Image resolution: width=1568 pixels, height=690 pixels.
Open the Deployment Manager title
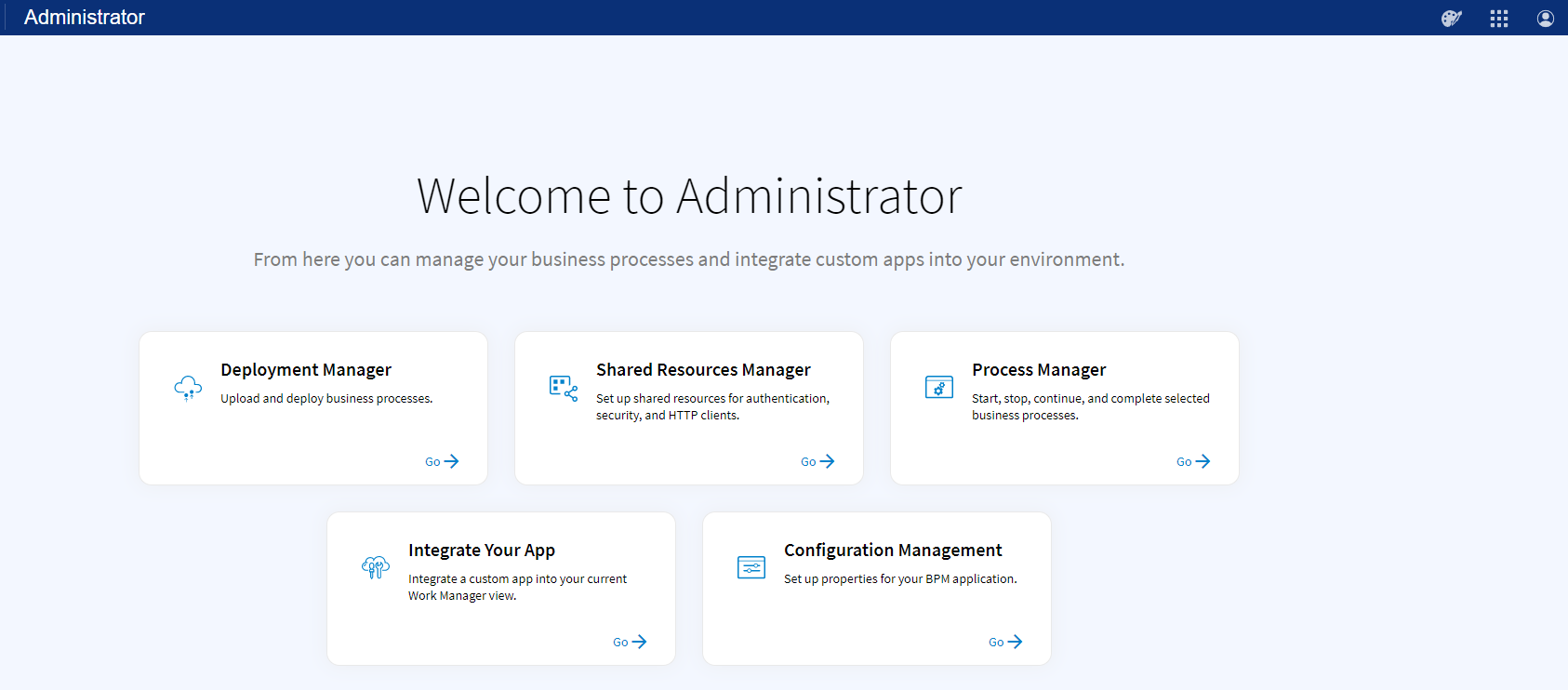click(306, 370)
